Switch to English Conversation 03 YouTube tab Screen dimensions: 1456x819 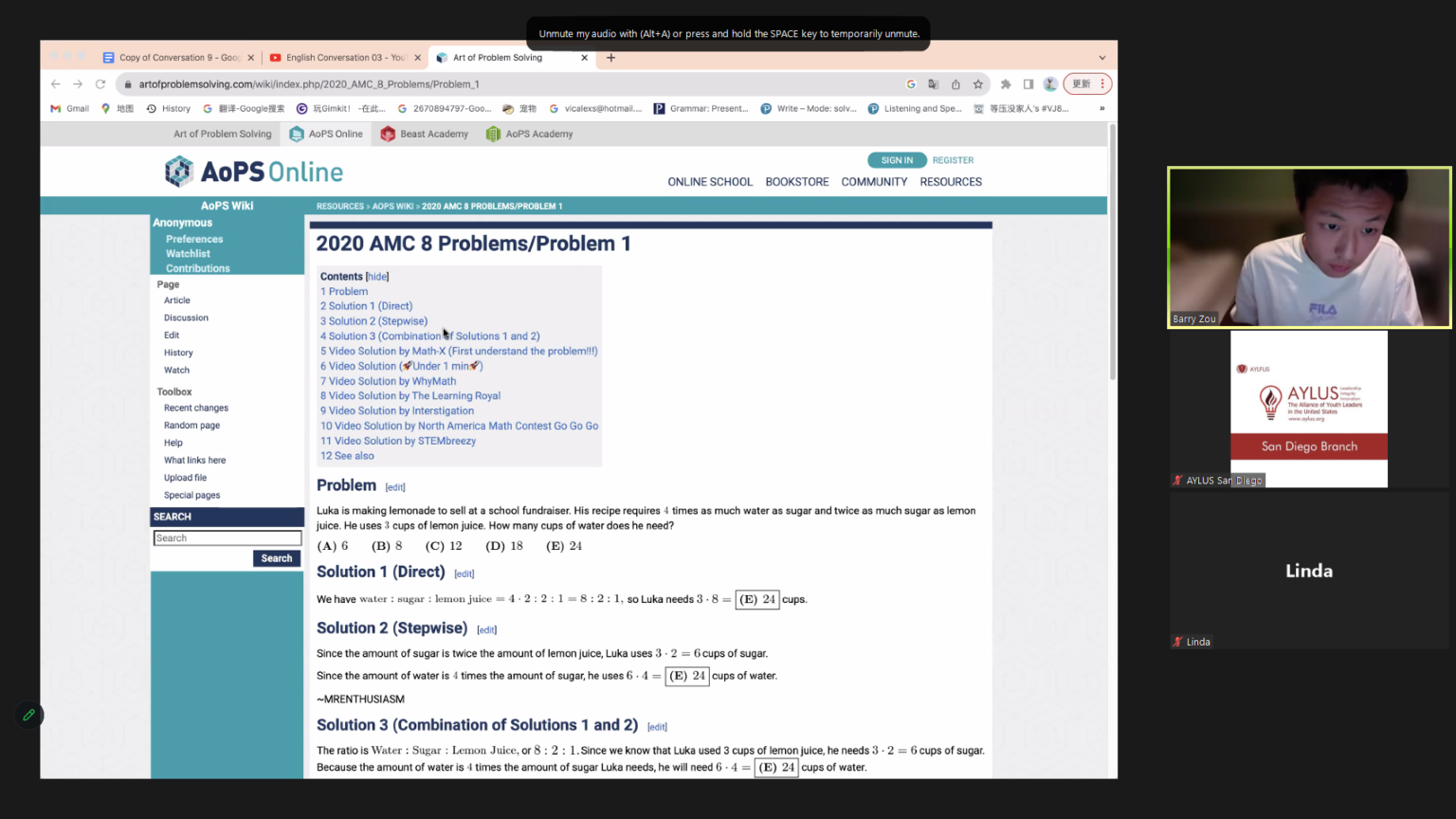pyautogui.click(x=346, y=58)
